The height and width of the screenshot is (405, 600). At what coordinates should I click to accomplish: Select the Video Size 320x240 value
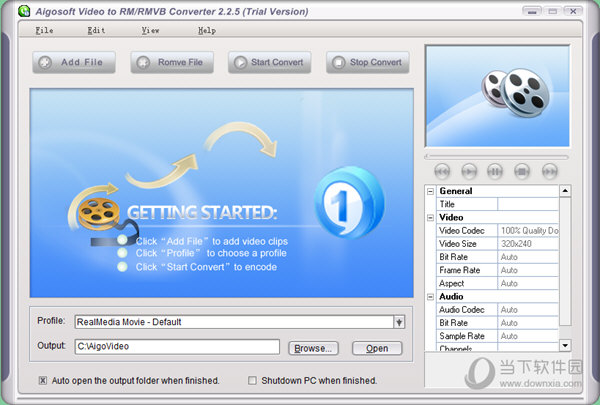[x=528, y=243]
